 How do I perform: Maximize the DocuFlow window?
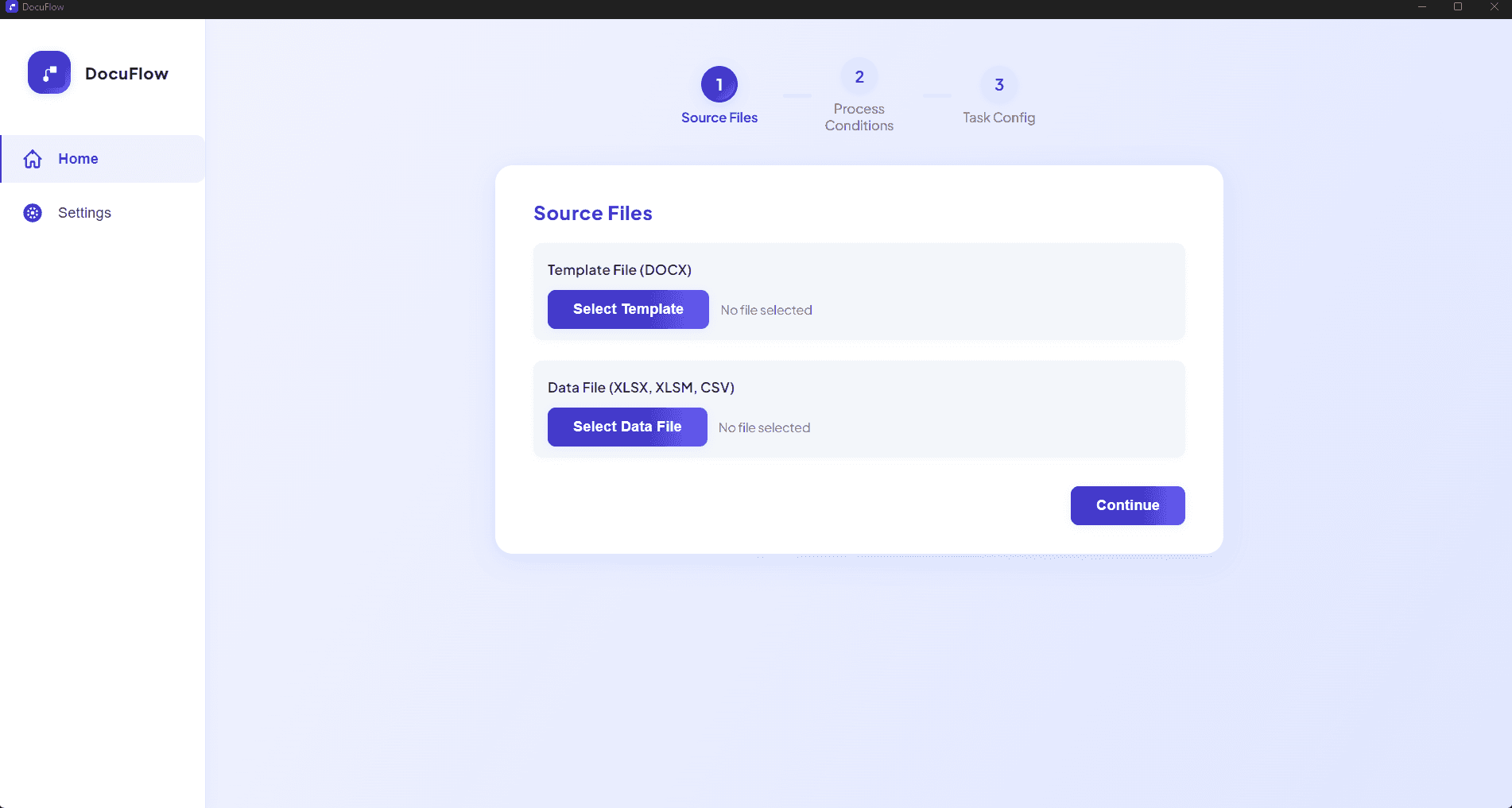tap(1457, 7)
